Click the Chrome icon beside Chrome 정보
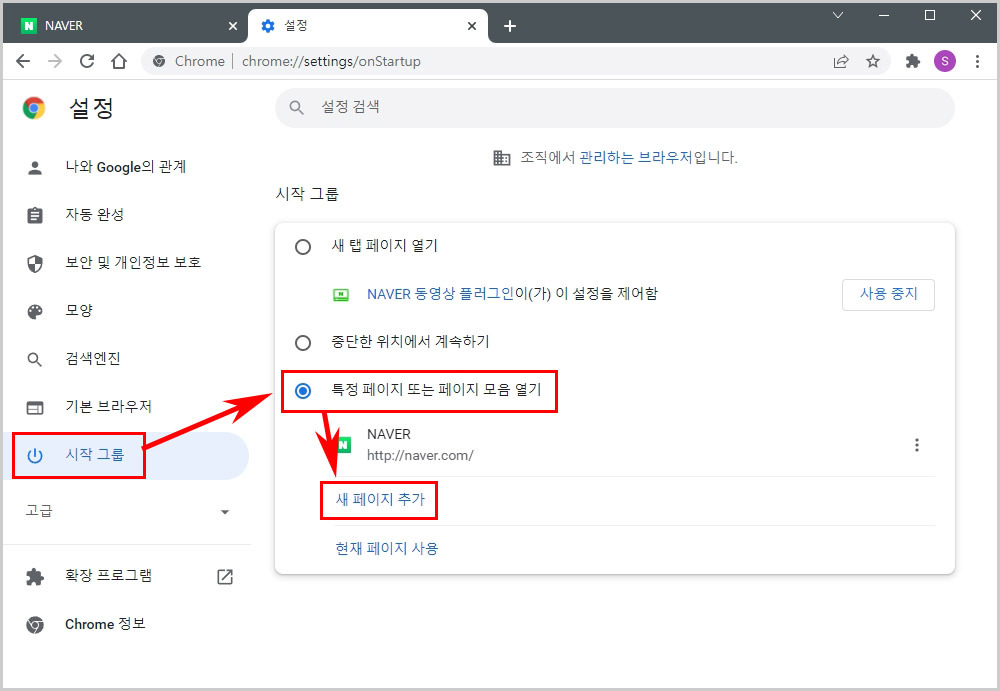Image resolution: width=1000 pixels, height=691 pixels. click(35, 625)
